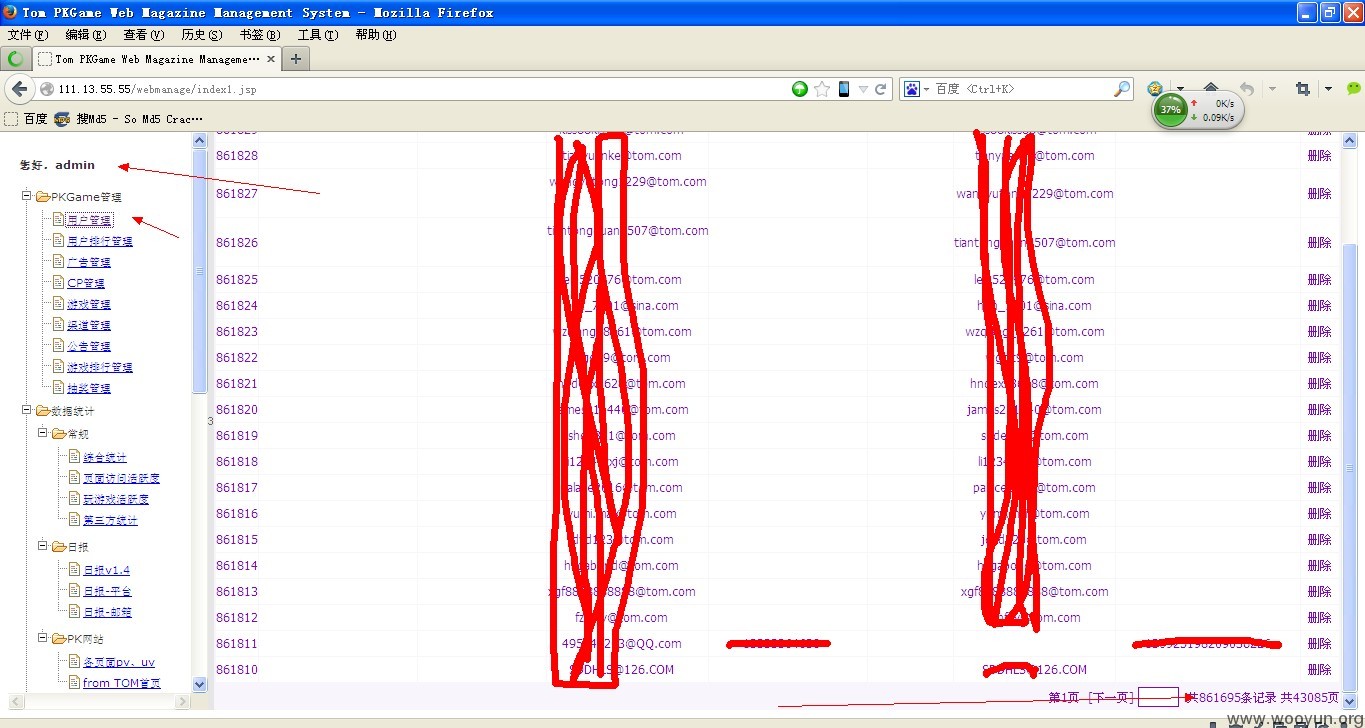Click 删除 for record 861828
This screenshot has width=1365, height=728.
pyautogui.click(x=1320, y=155)
